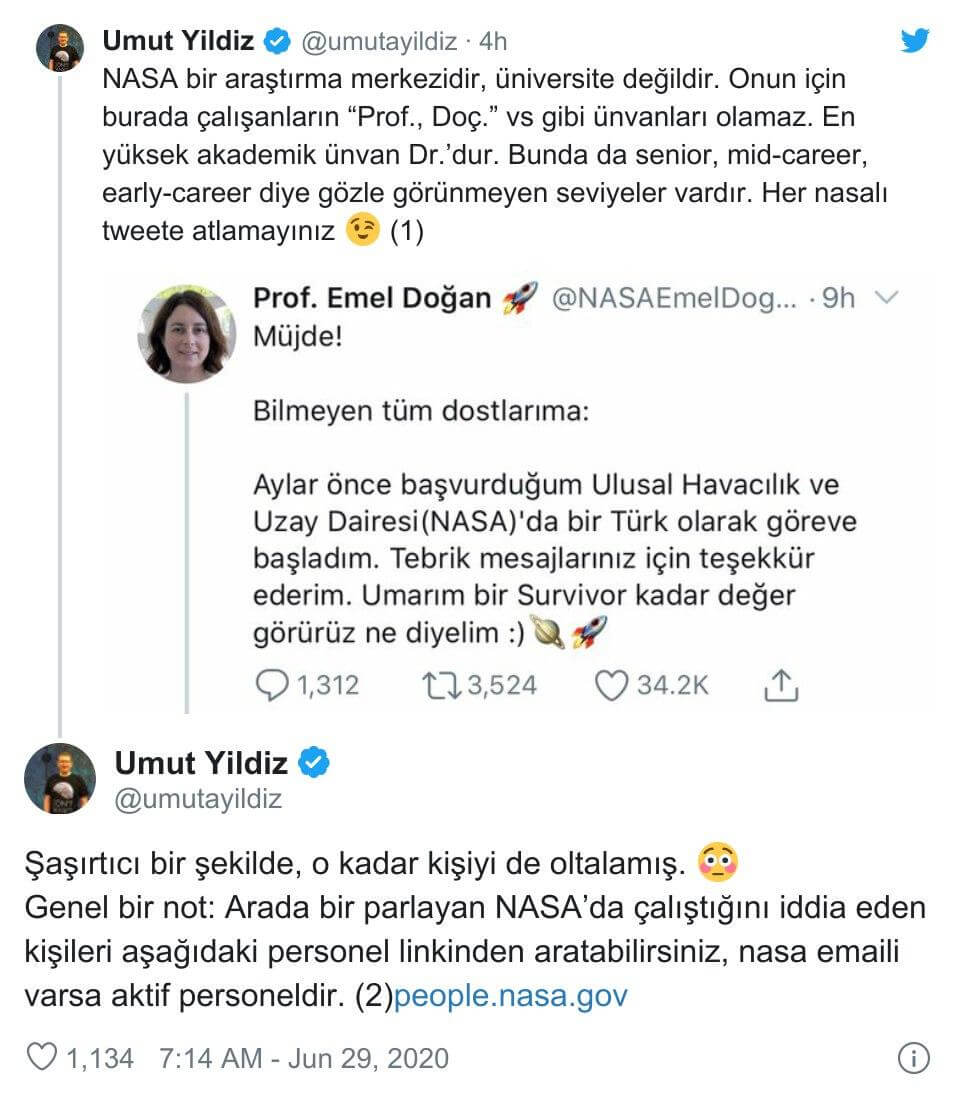Like the main tweet with 1,134 likes
The width and height of the screenshot is (956, 1098).
coord(41,1057)
